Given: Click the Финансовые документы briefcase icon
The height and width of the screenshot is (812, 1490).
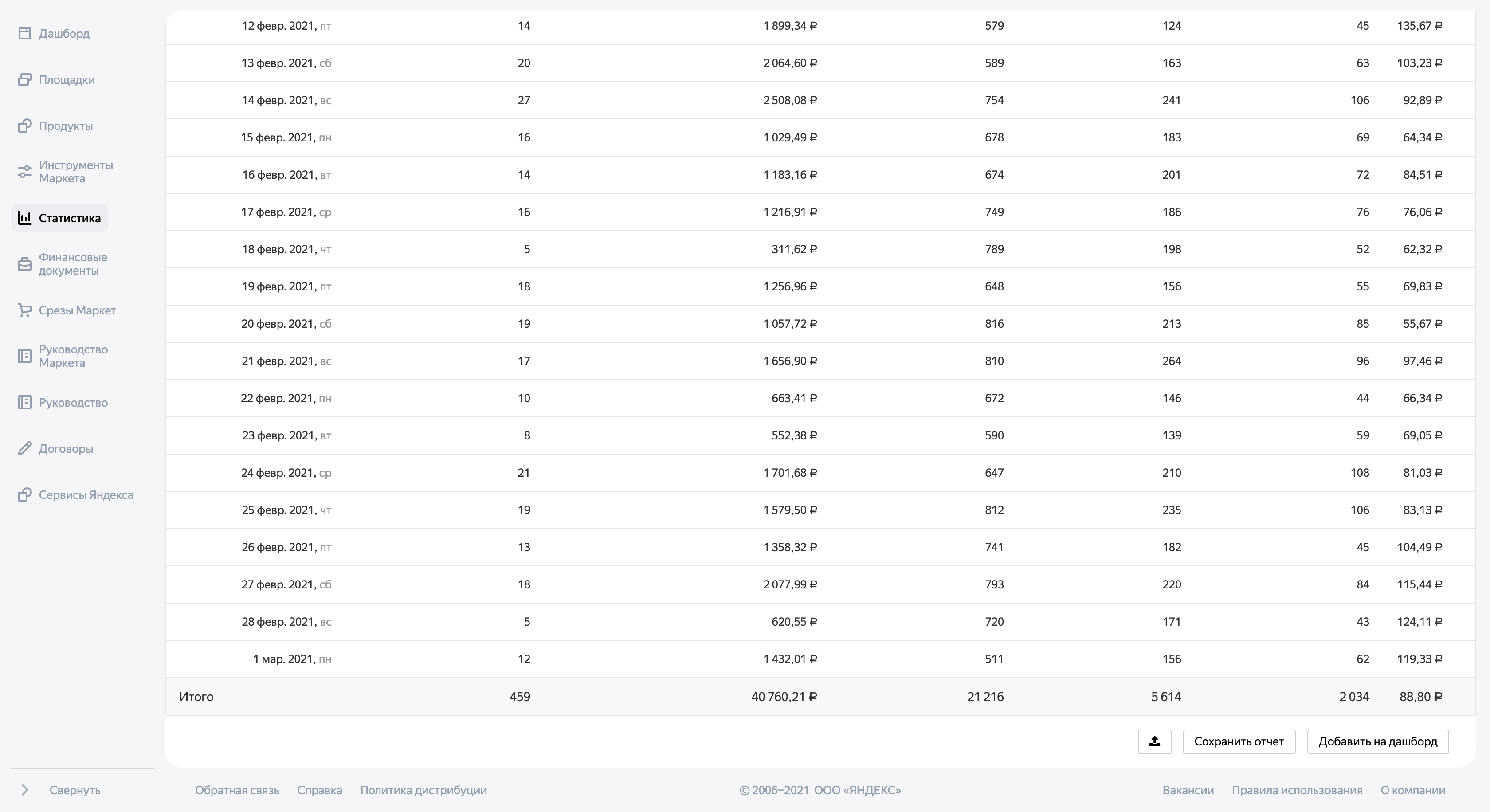Looking at the screenshot, I should coord(24,264).
